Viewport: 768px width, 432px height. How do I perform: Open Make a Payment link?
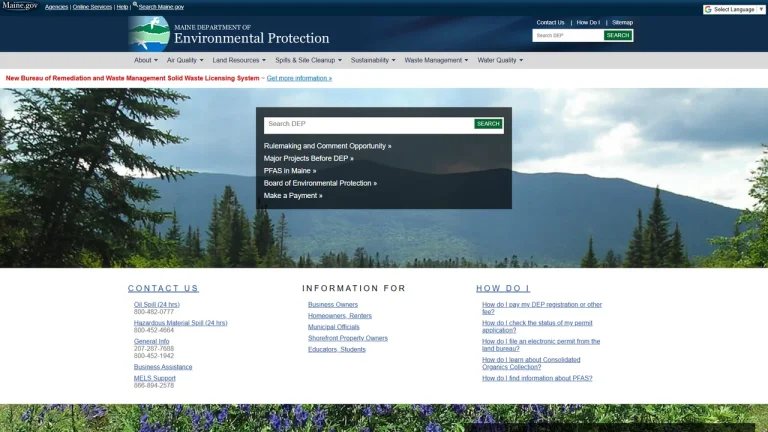(293, 195)
